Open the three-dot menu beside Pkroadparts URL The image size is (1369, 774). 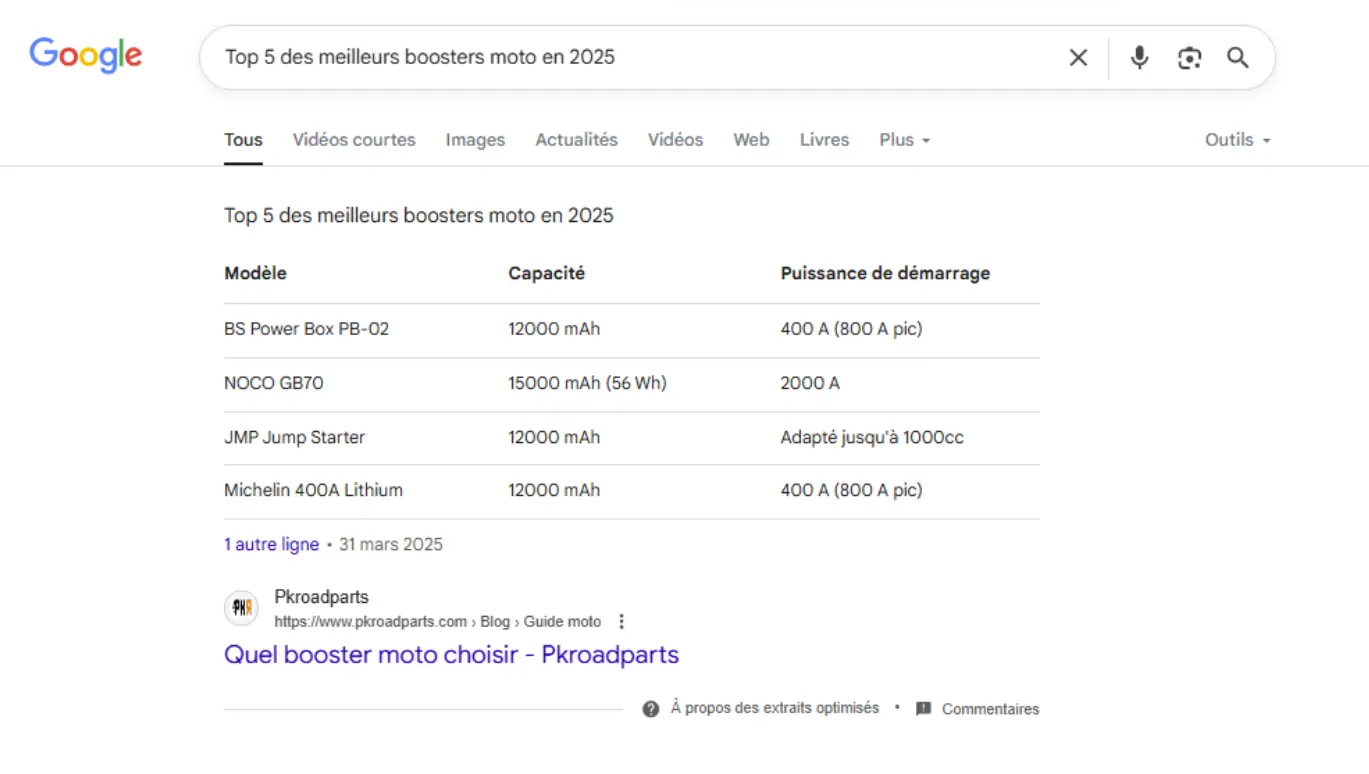621,622
